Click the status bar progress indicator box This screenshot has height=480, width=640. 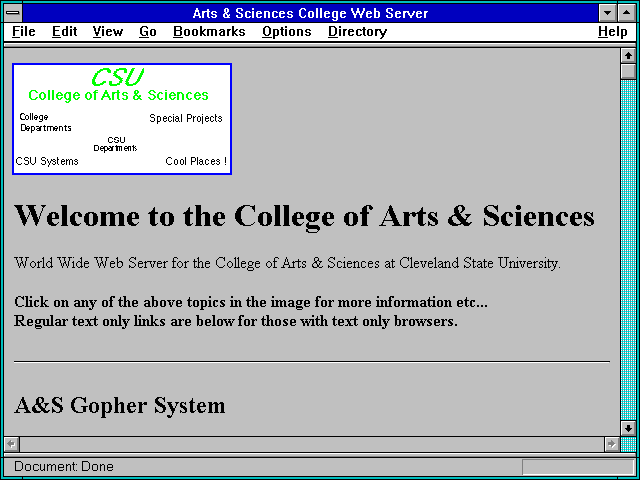pos(578,467)
